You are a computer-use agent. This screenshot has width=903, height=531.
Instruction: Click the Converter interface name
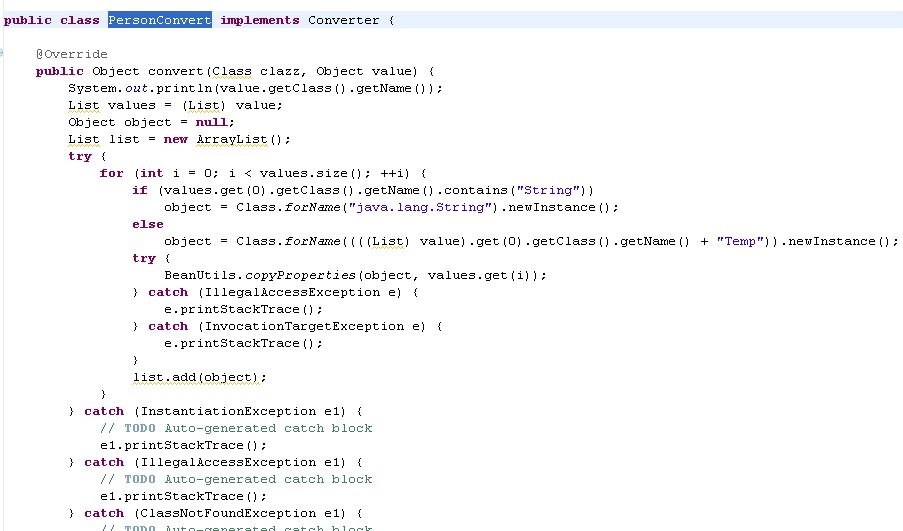coord(343,20)
